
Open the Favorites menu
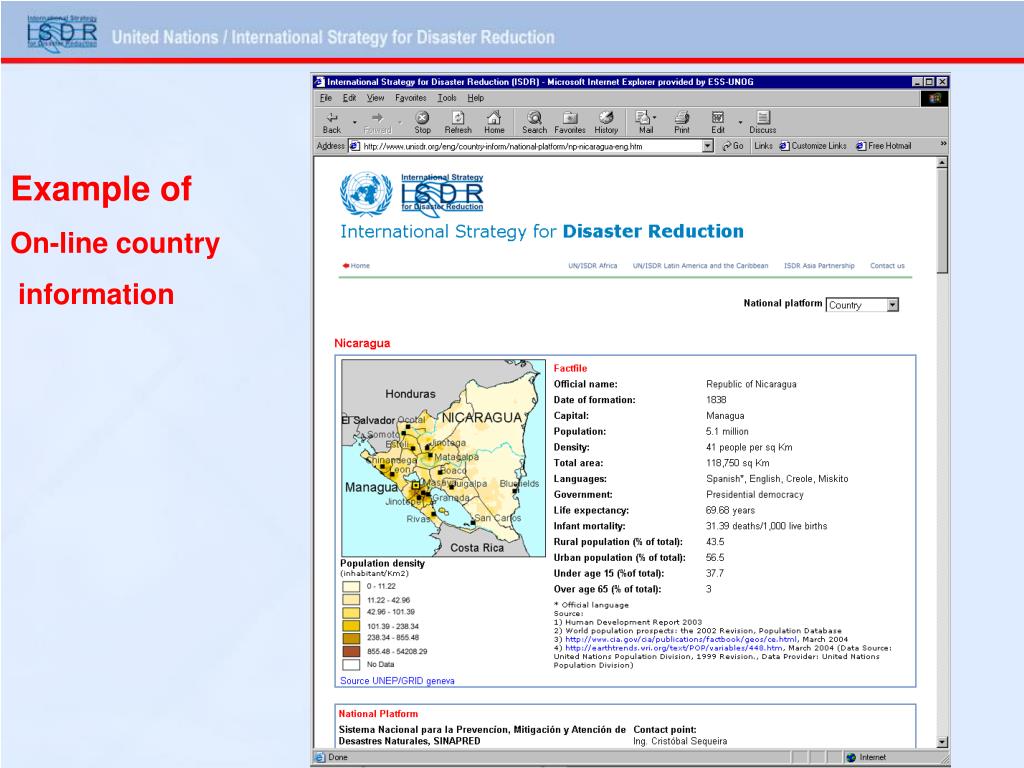click(x=410, y=98)
